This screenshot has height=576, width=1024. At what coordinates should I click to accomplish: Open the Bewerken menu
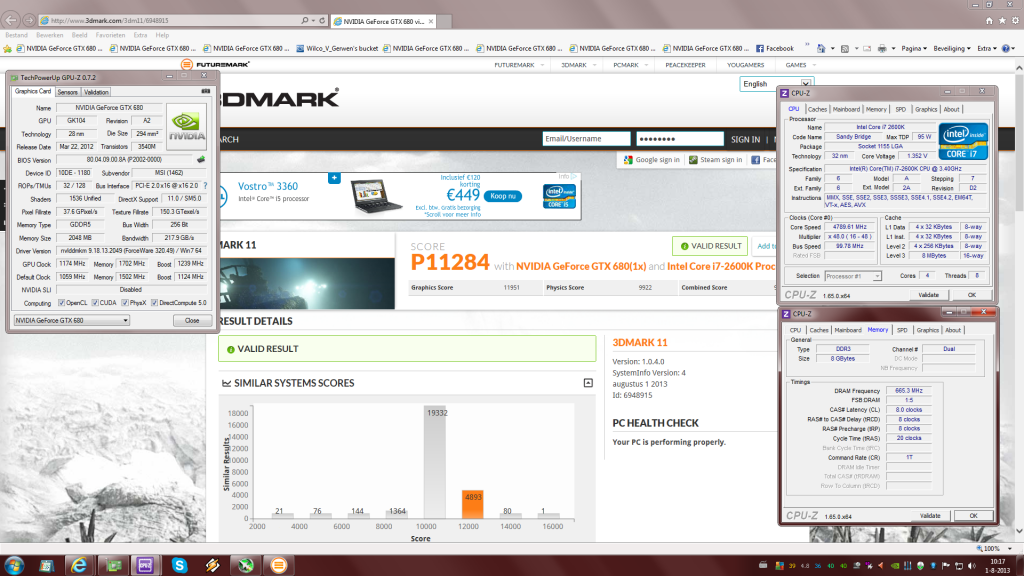click(50, 35)
